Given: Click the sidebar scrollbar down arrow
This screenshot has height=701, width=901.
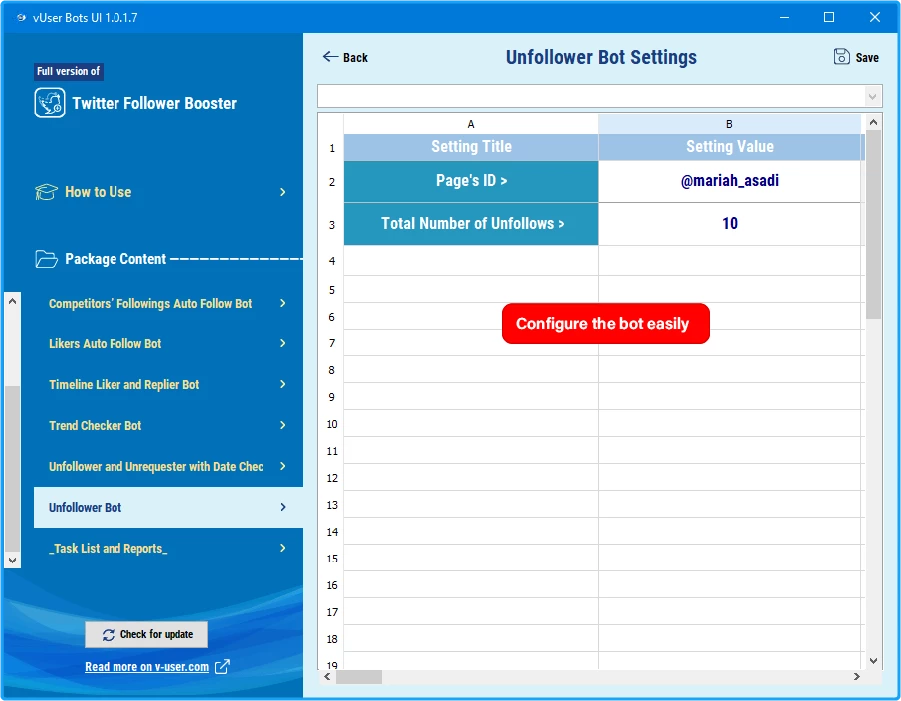Looking at the screenshot, I should [13, 560].
